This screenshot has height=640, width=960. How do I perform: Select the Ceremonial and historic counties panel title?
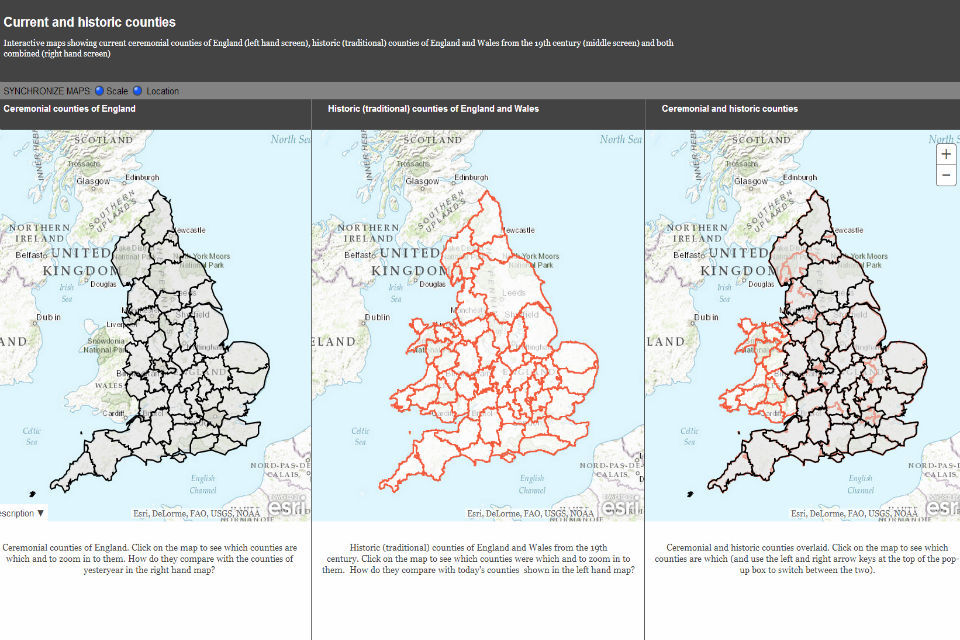pyautogui.click(x=730, y=108)
